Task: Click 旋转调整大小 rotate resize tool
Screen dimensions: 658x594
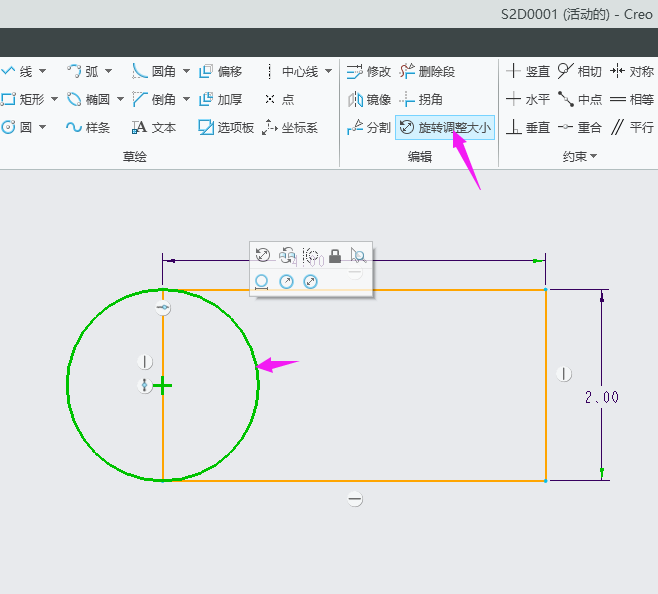Action: (445, 127)
